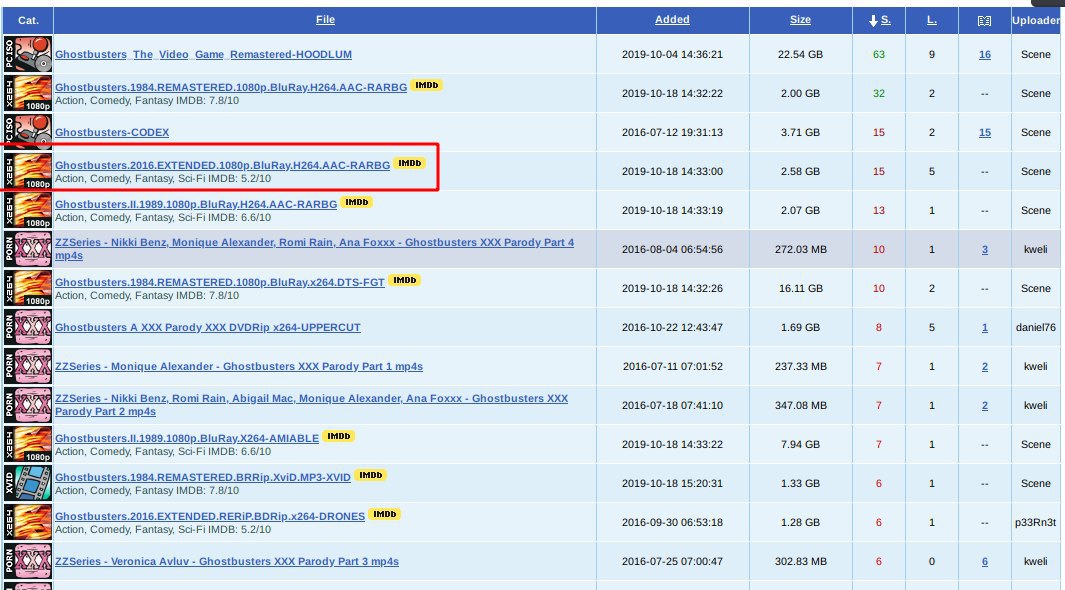Open Ghostbusters.1984.REMASTERED.BRRip.XviD link
1065x590 pixels.
[x=203, y=477]
